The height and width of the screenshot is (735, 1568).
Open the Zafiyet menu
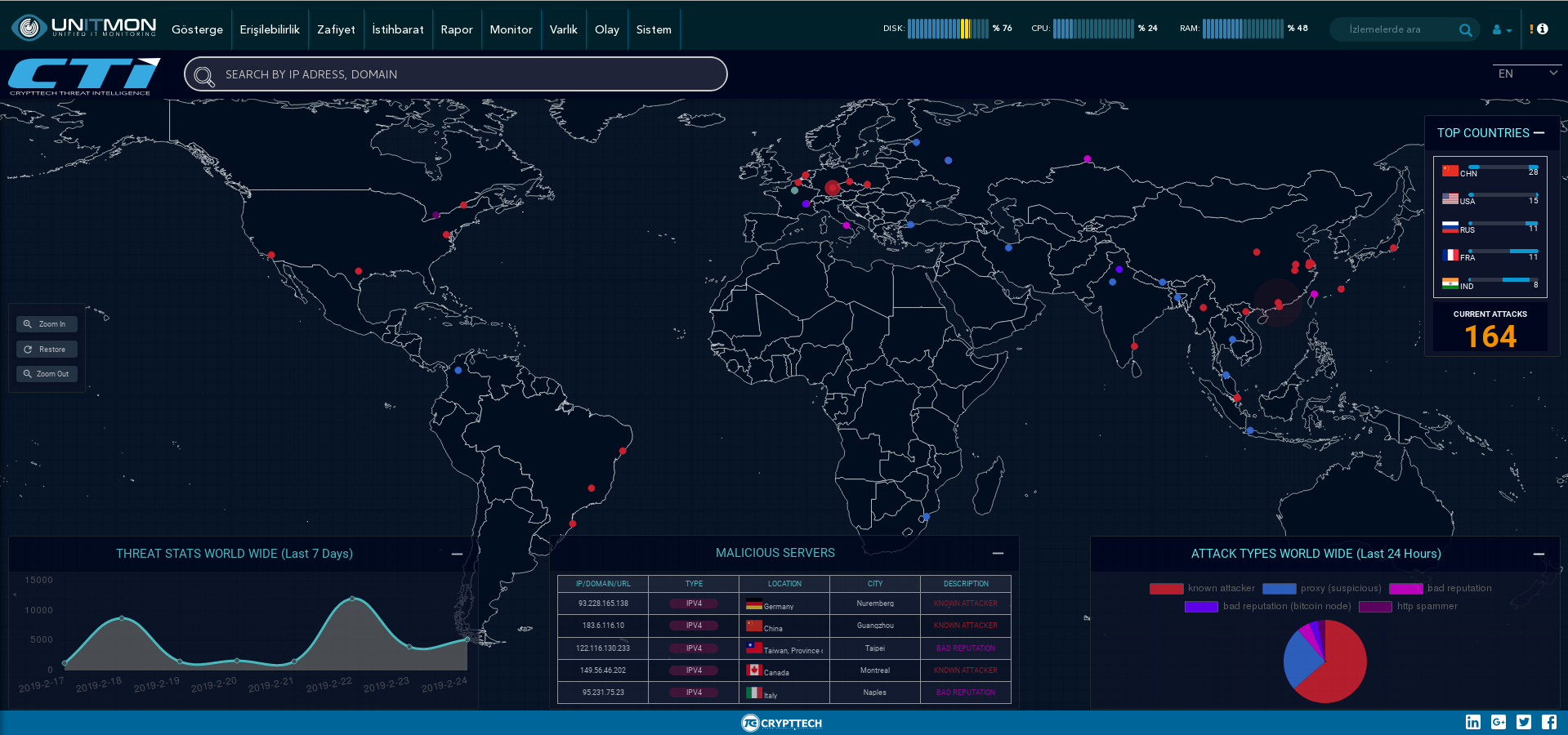(x=336, y=29)
